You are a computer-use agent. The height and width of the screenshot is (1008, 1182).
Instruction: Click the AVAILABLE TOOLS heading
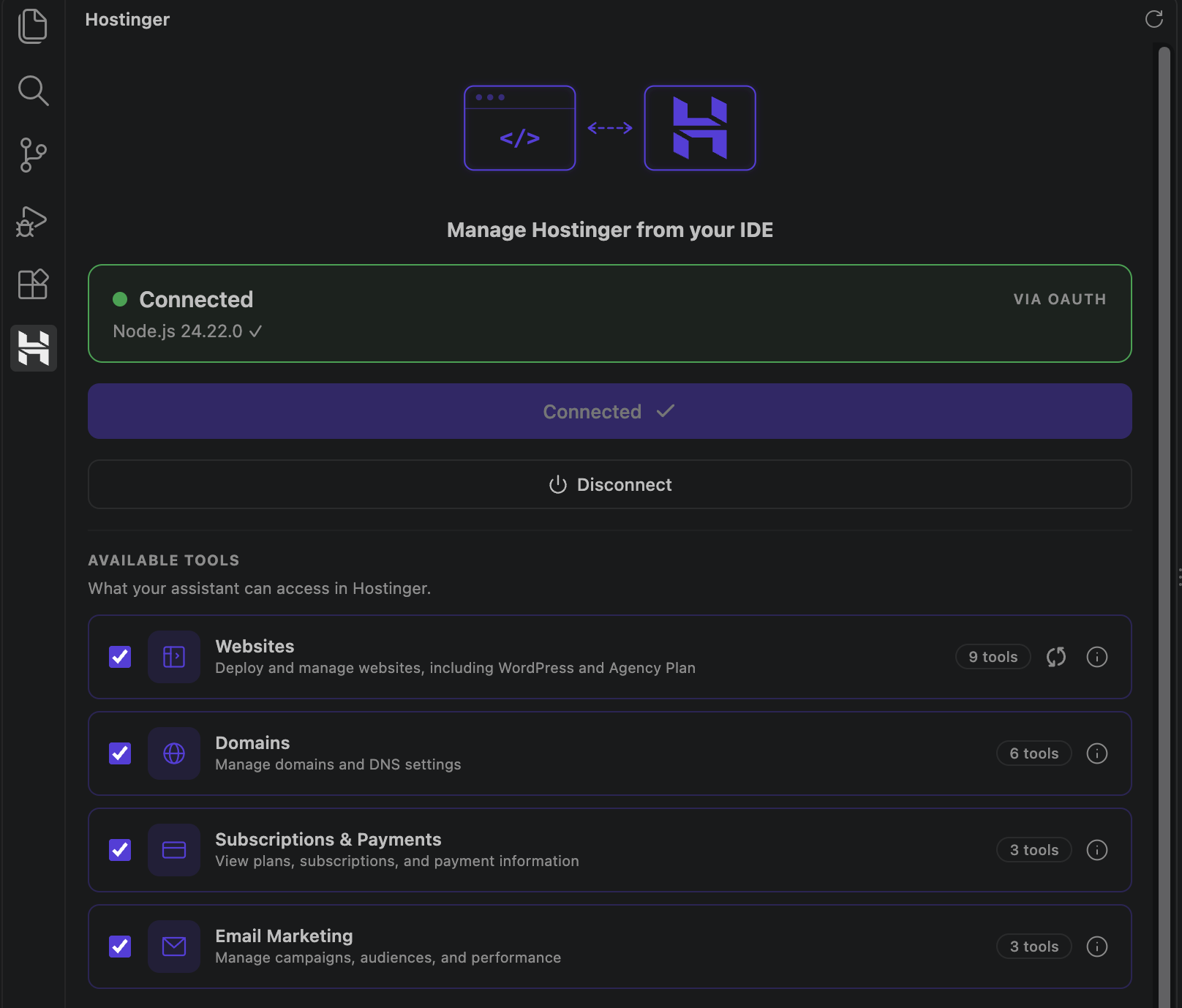164,560
